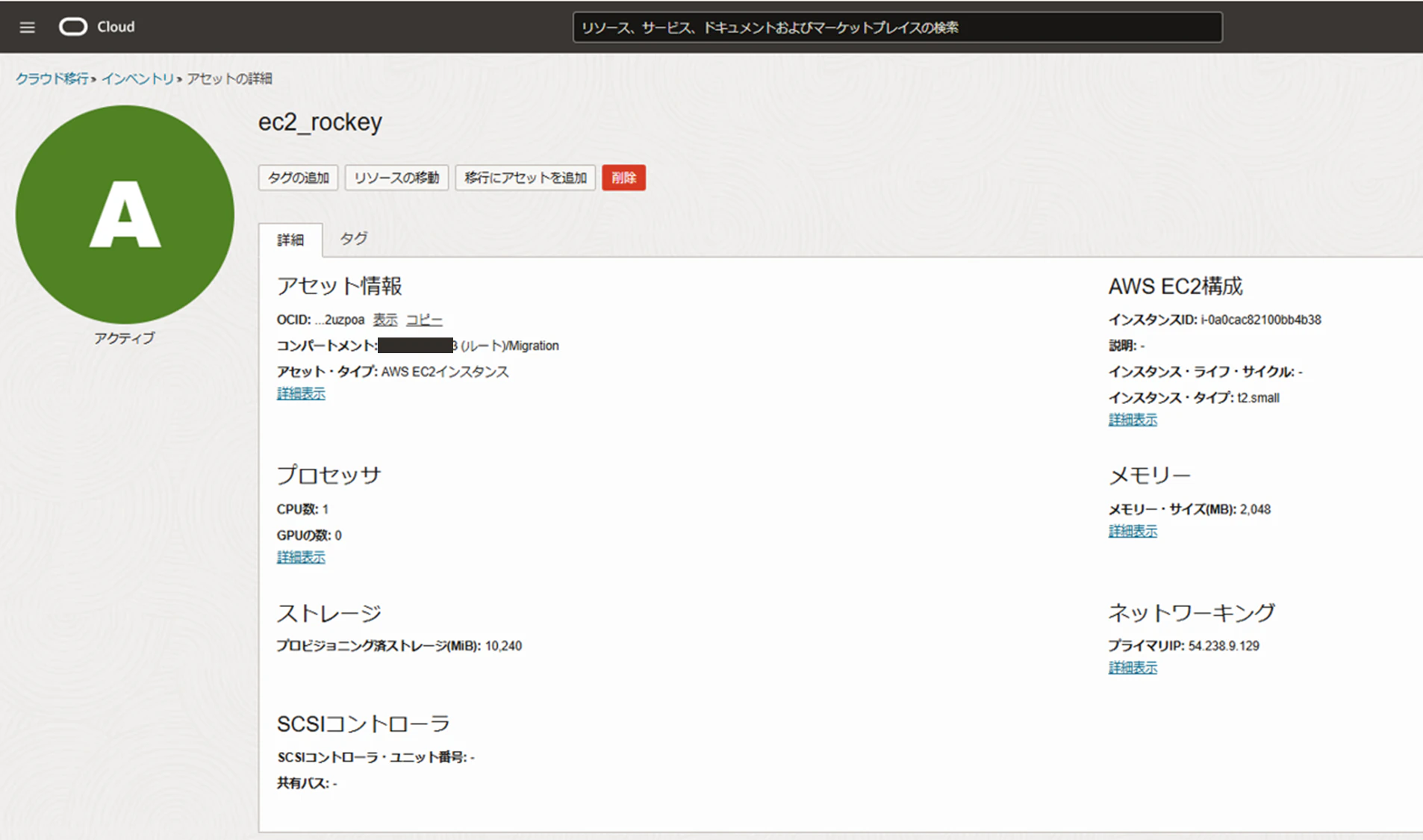This screenshot has height=840, width=1423.
Task: Expand 詳細表示 under メモリー
Action: coord(1133,531)
